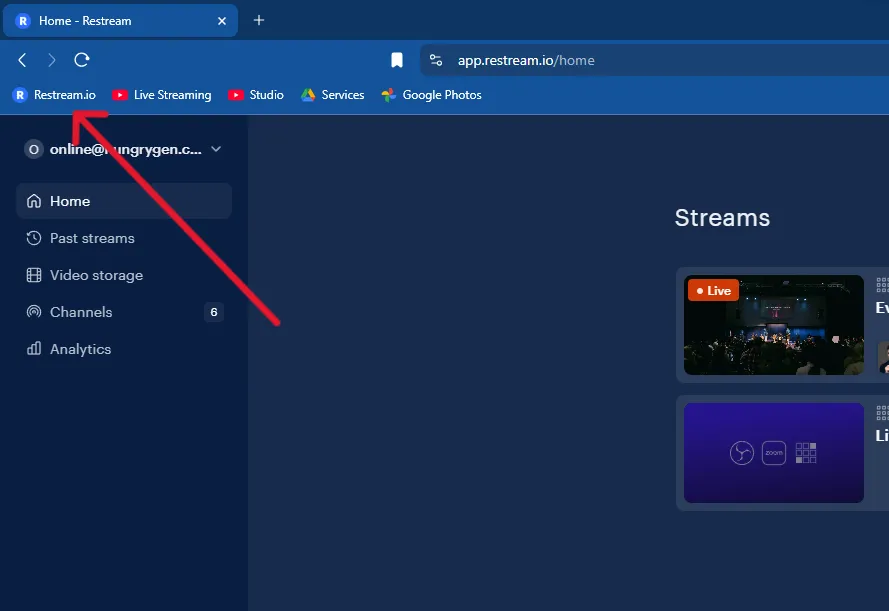Open Past streams in sidebar
This screenshot has height=611, width=889.
92,238
